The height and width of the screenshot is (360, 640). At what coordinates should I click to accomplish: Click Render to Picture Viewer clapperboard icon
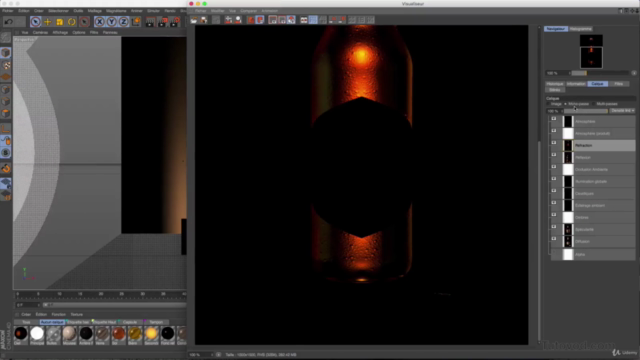pyautogui.click(x=163, y=22)
